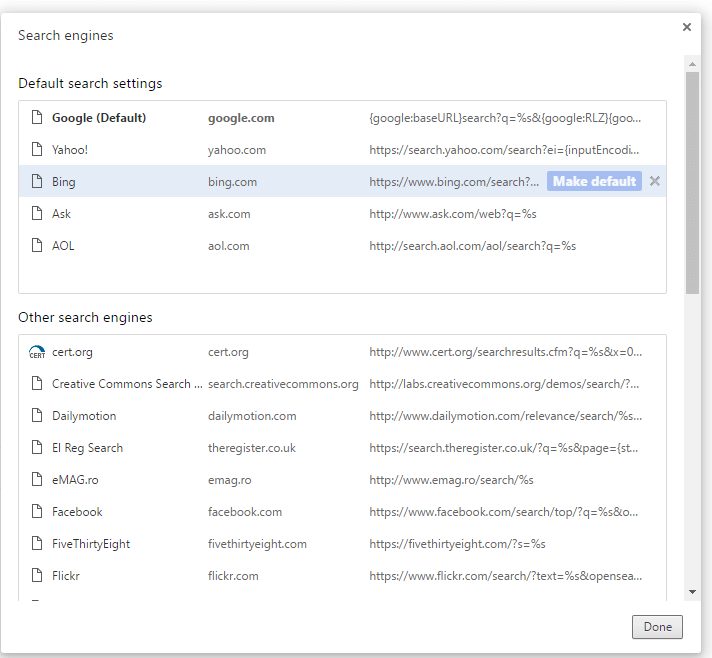Click the page icon next to eMAG.ro

pyautogui.click(x=37, y=480)
